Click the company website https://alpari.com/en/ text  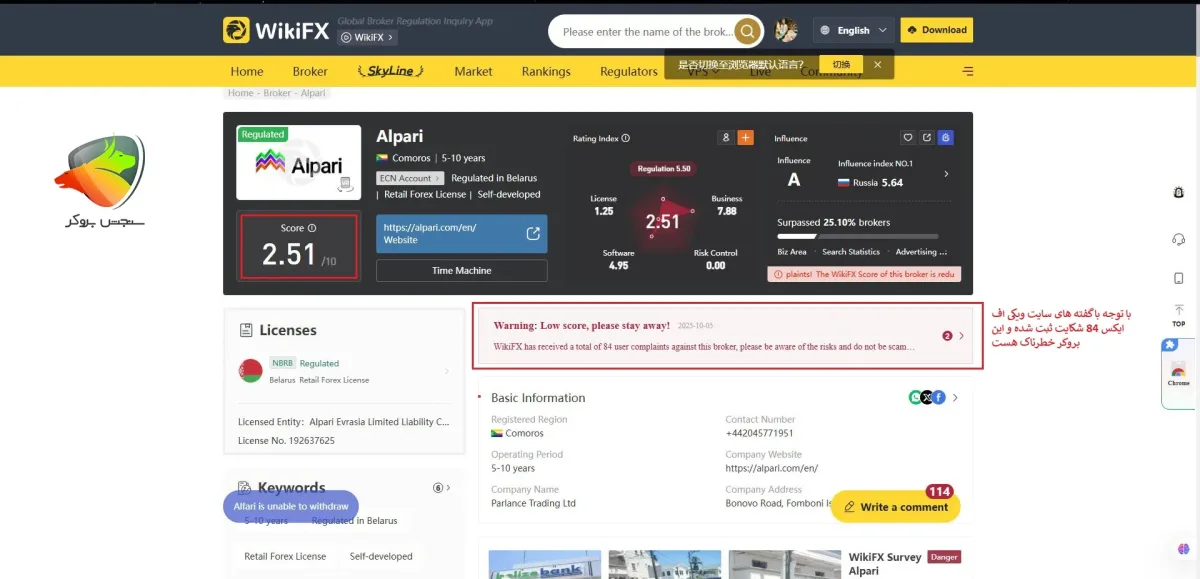pyautogui.click(x=772, y=468)
